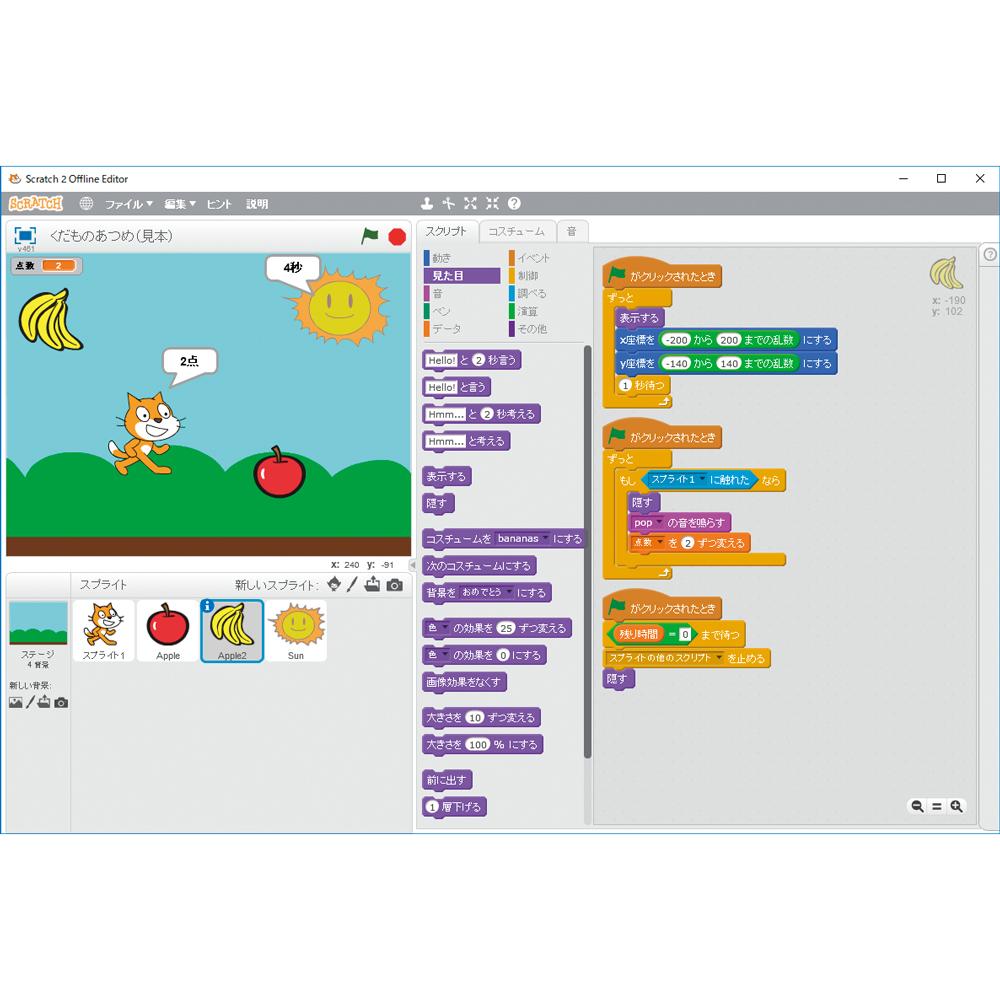Open スプライトの他のスクリプト stop dropdown

666,658
